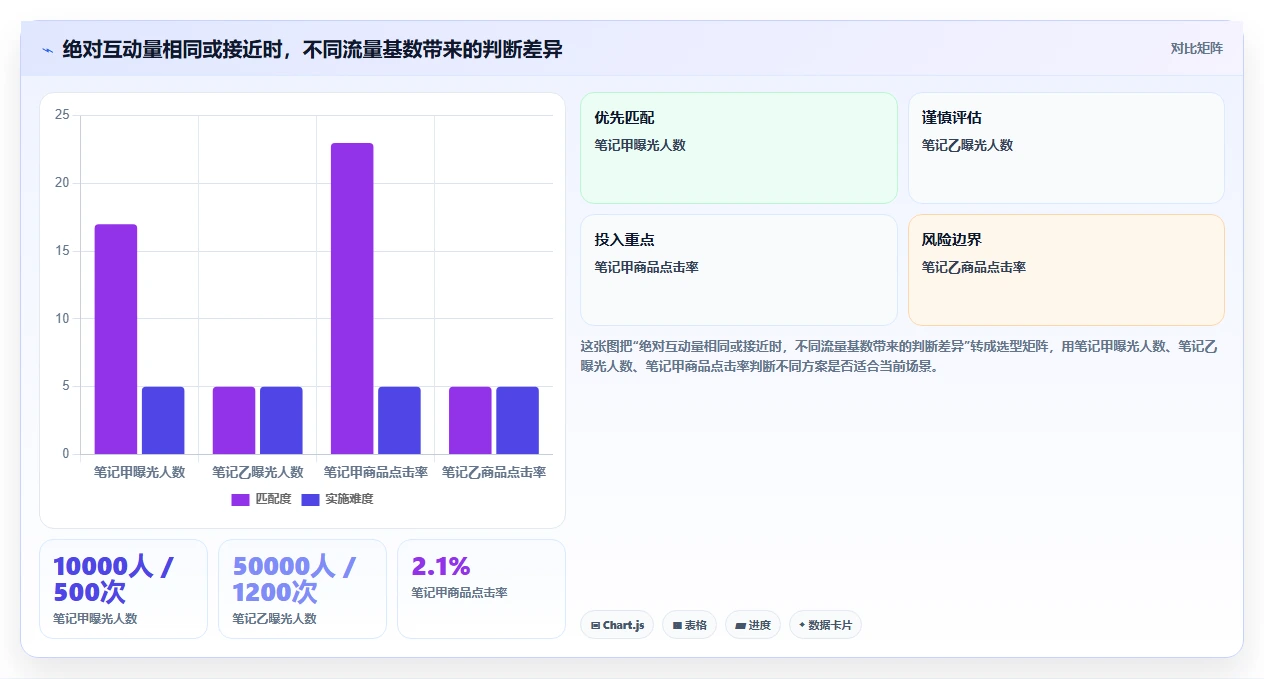This screenshot has height=679, width=1264.
Task: Click 笔记甲曝光人数 text in 优先匹配 card
Action: 640,145
